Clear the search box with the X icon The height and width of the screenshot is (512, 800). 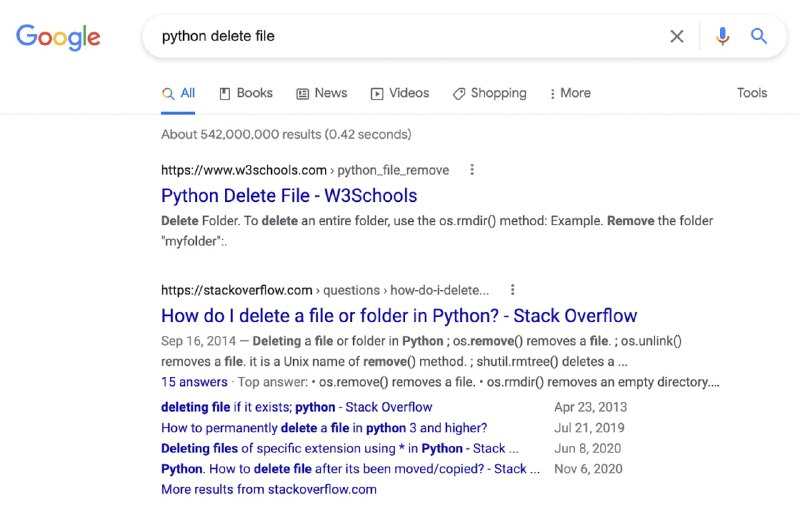[x=677, y=36]
